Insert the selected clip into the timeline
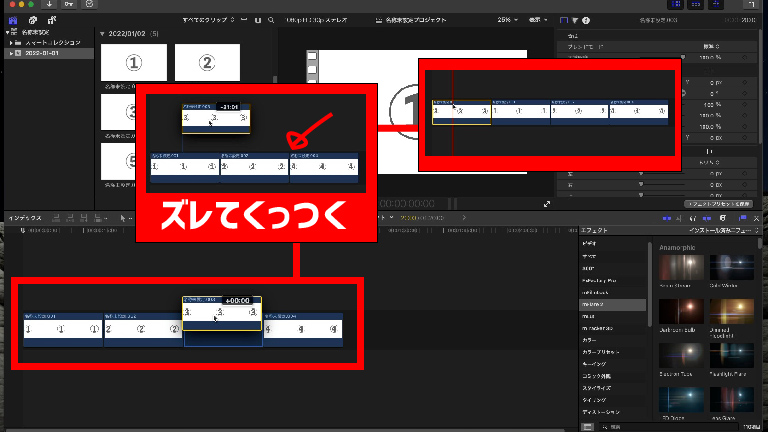Screen dimensions: 768x432 tap(70, 218)
